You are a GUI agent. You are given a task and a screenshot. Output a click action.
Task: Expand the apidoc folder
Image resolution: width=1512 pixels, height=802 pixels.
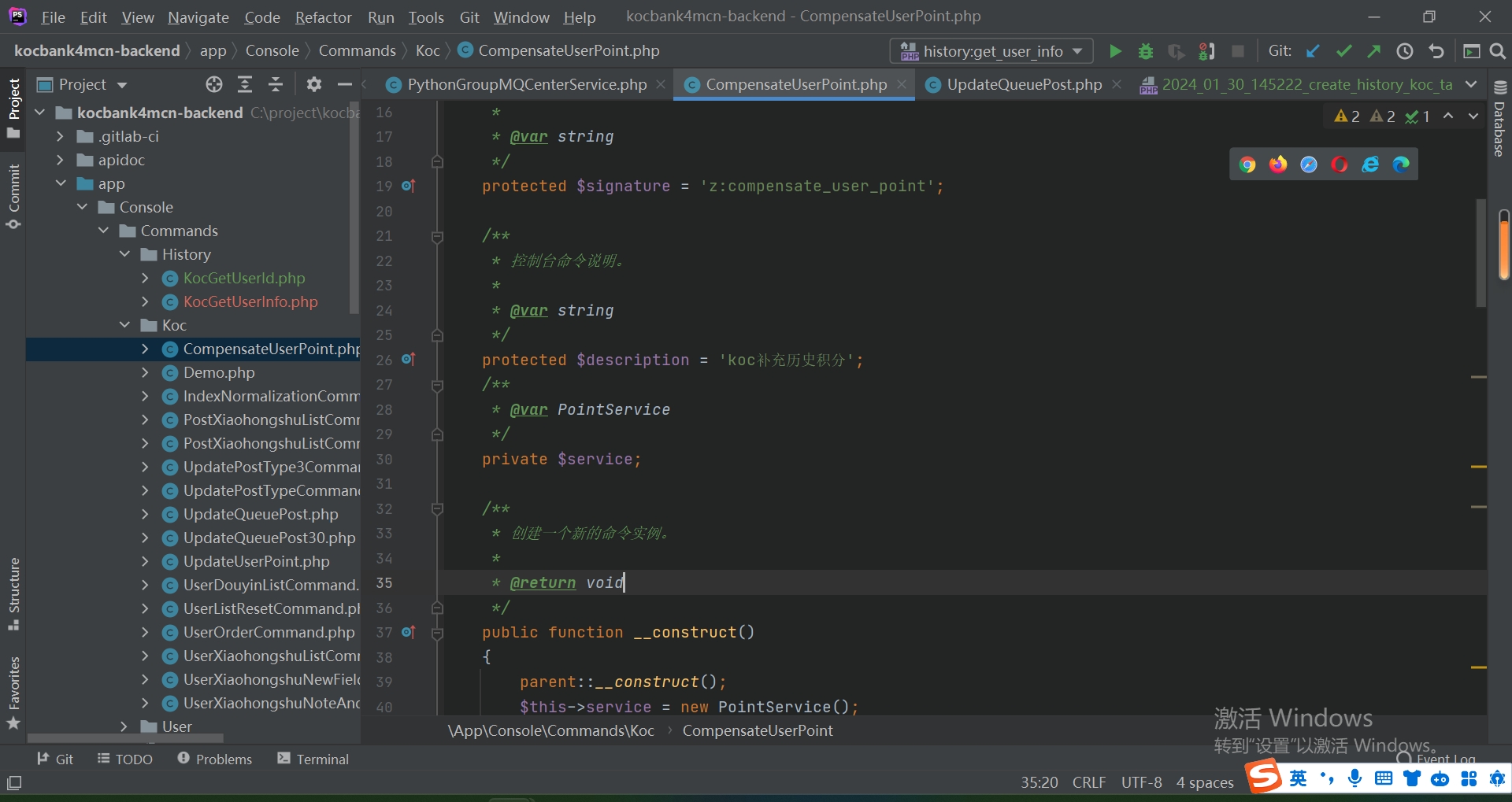[61, 160]
